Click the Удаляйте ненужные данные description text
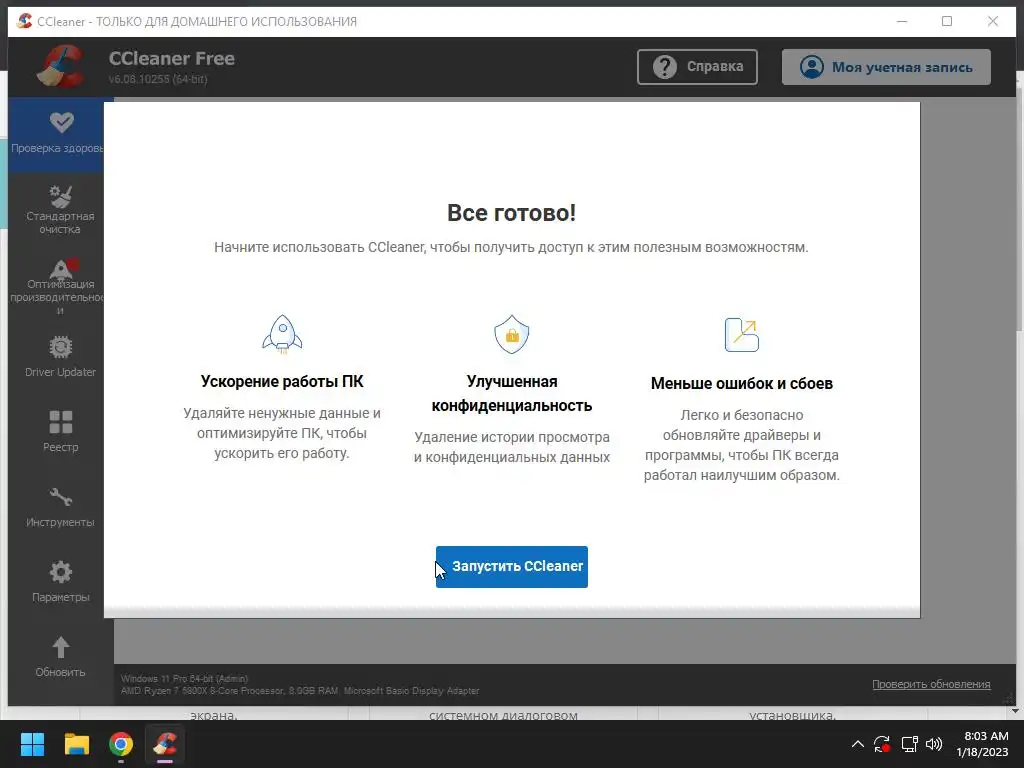This screenshot has width=1024, height=768. pyautogui.click(x=282, y=433)
